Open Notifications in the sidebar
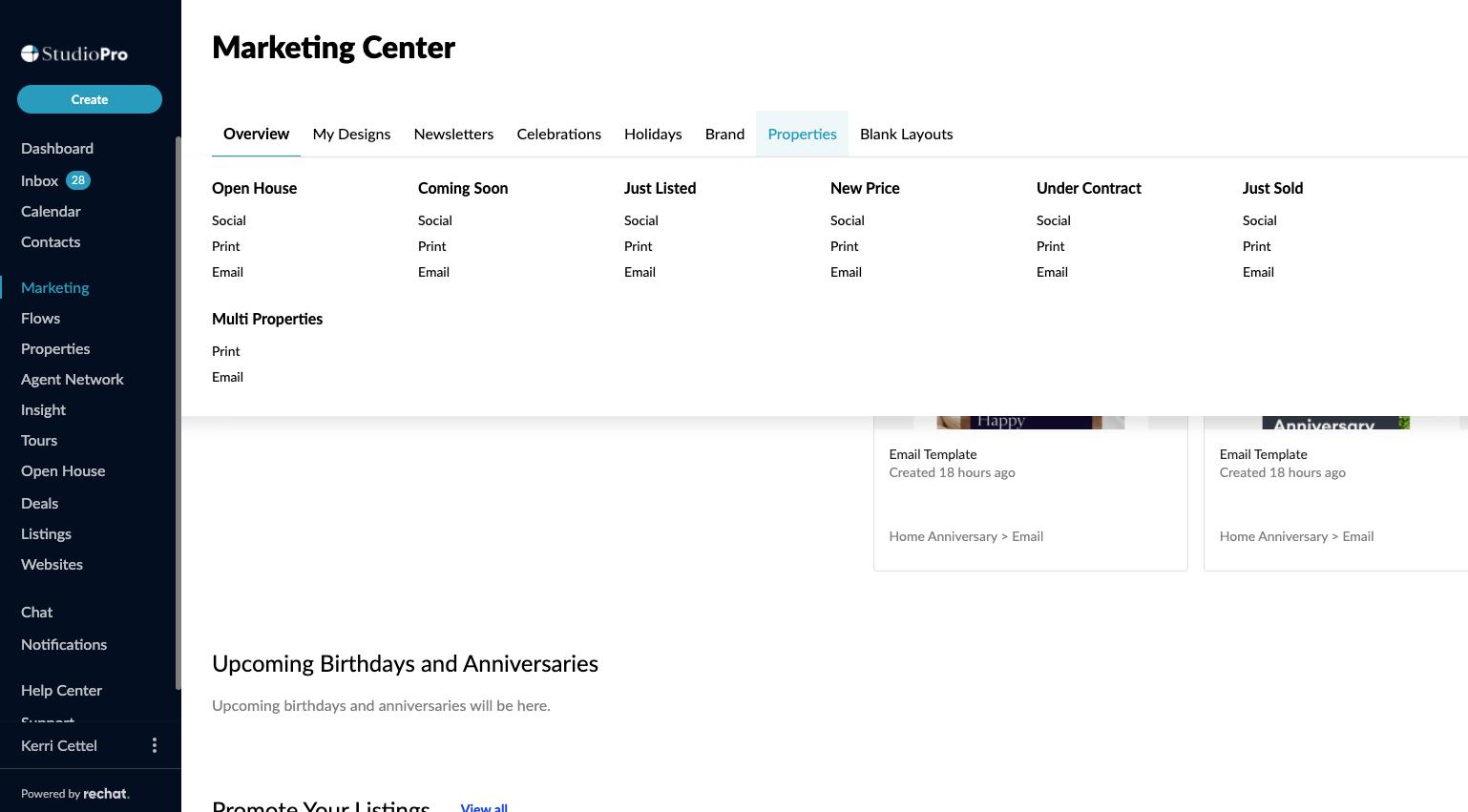The image size is (1468, 812). (64, 644)
